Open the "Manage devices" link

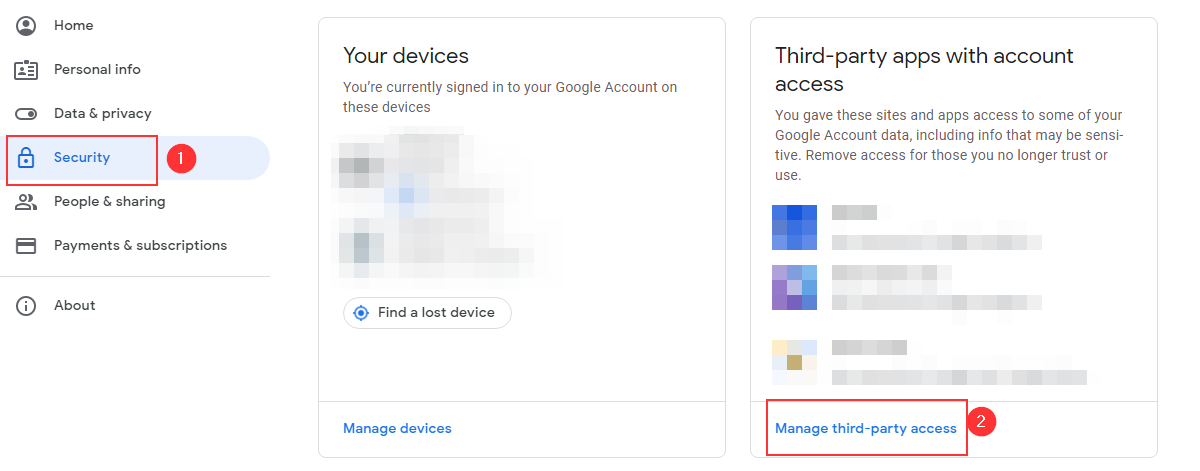pos(397,428)
